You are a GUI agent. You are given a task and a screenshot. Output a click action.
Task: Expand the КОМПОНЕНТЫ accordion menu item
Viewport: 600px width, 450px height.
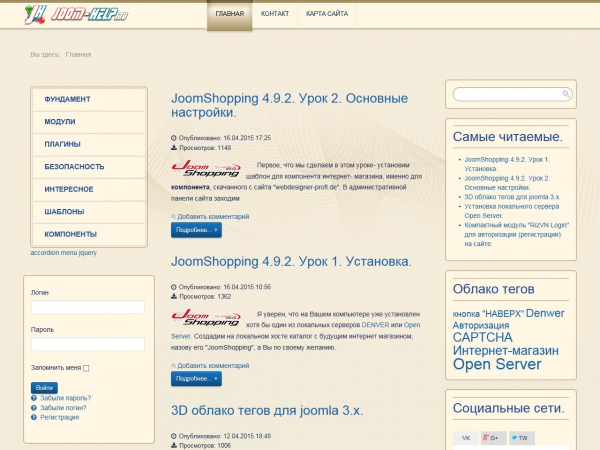coord(89,234)
